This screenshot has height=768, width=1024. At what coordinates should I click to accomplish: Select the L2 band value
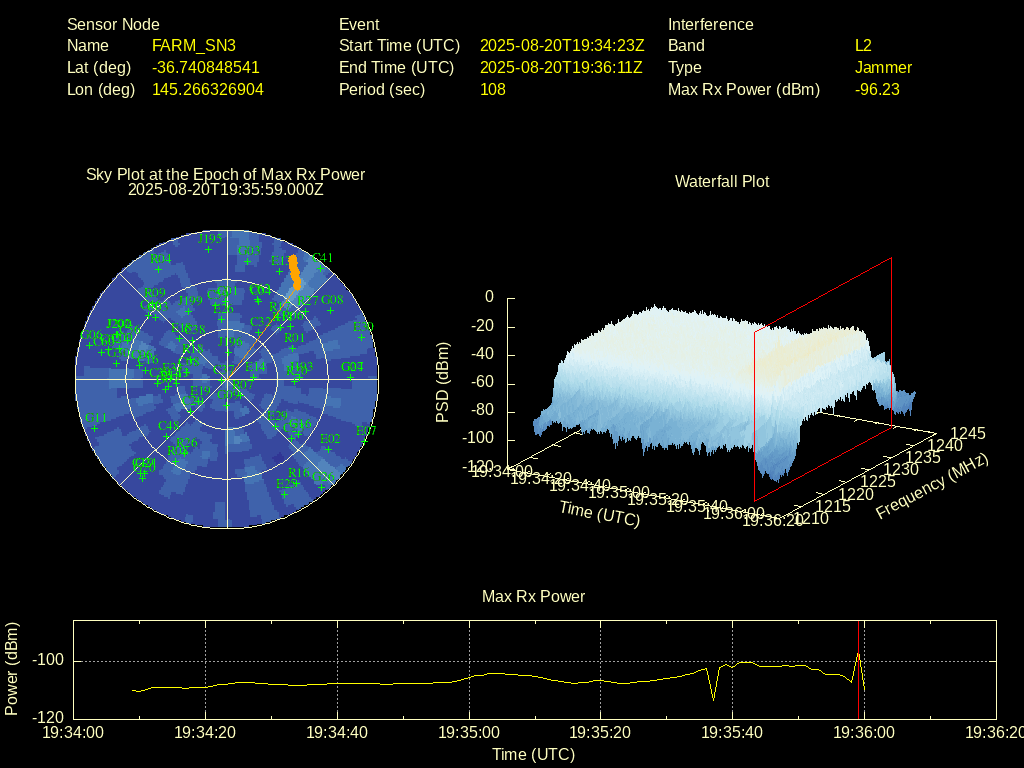tap(863, 45)
